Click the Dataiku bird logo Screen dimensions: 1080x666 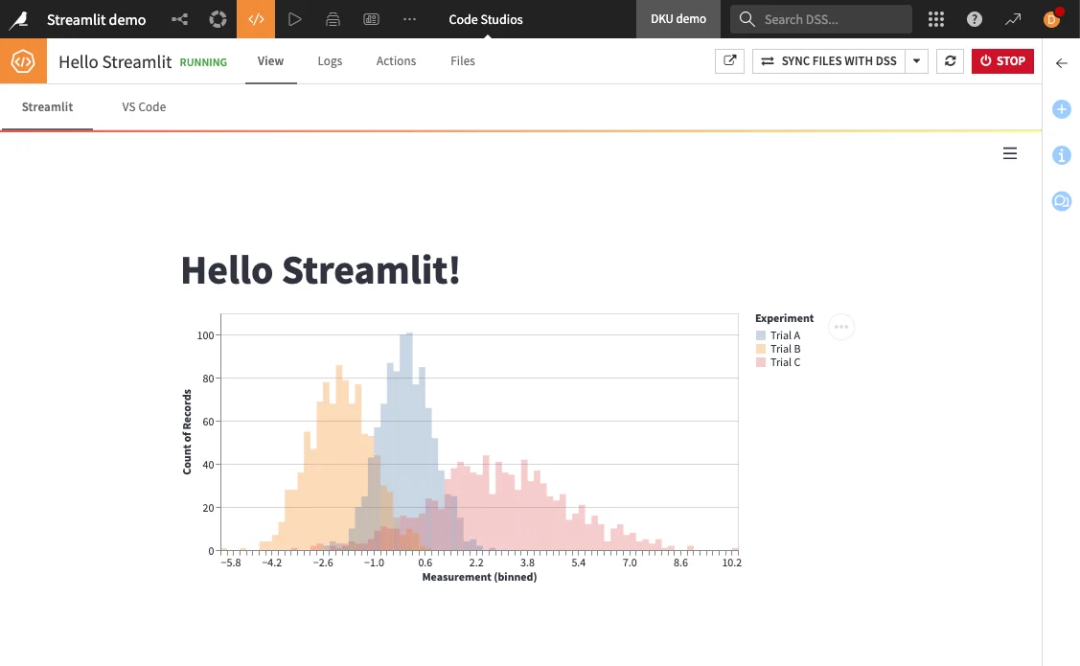19,19
